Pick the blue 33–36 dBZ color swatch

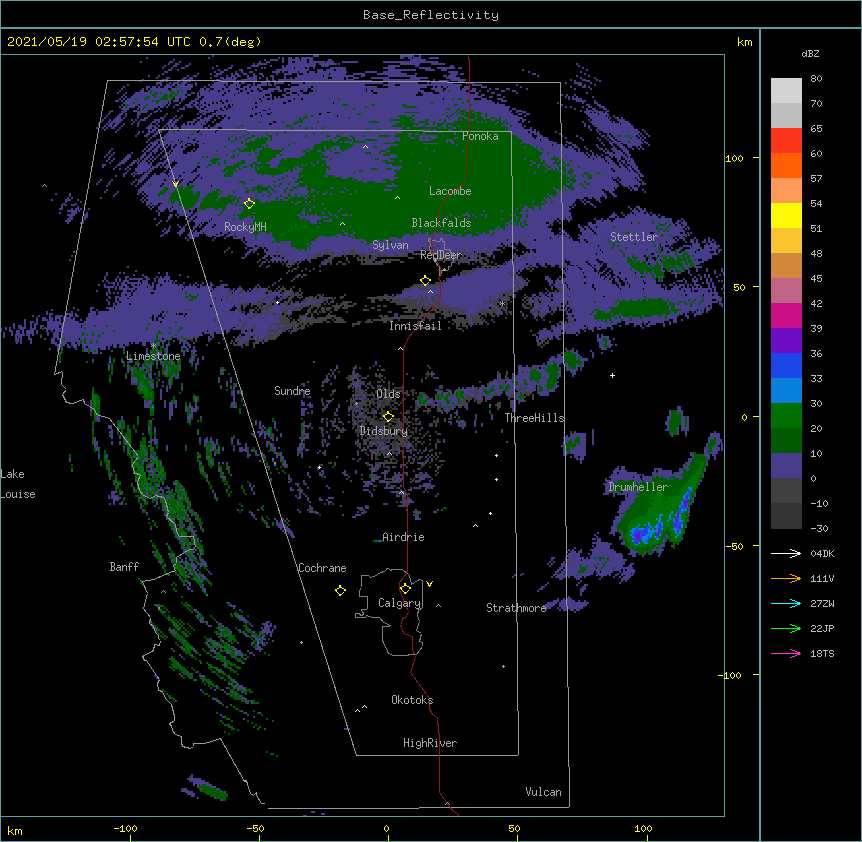pyautogui.click(x=786, y=365)
